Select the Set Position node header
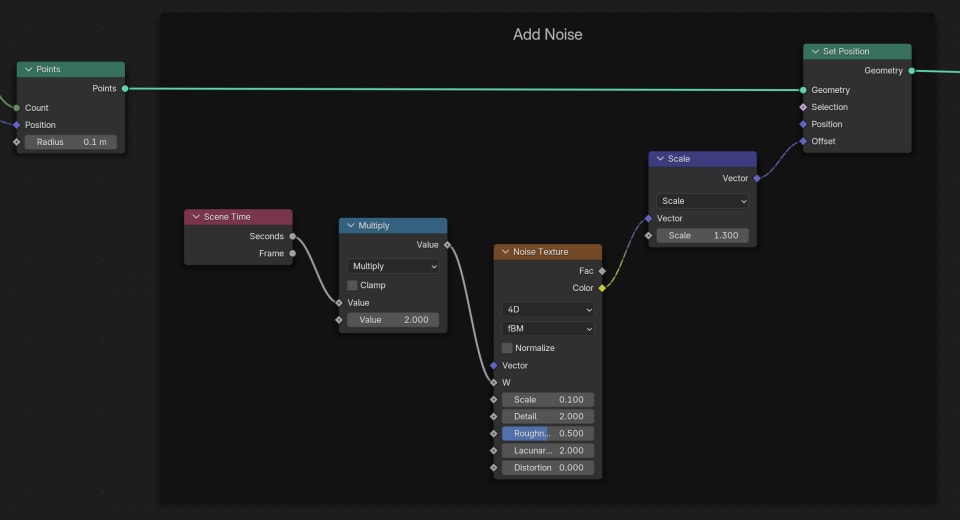 coord(857,51)
